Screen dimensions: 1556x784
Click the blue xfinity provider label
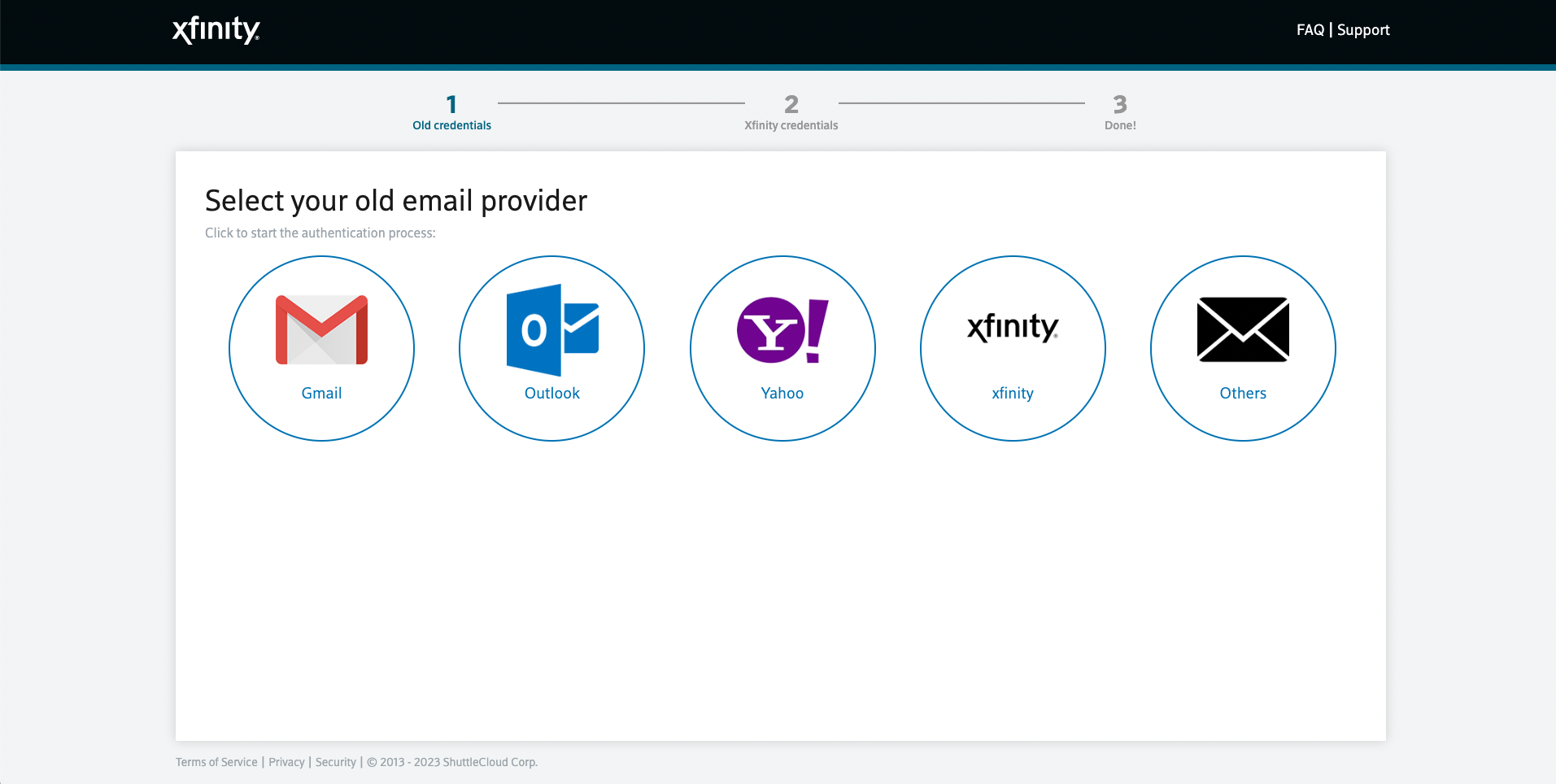point(1013,394)
